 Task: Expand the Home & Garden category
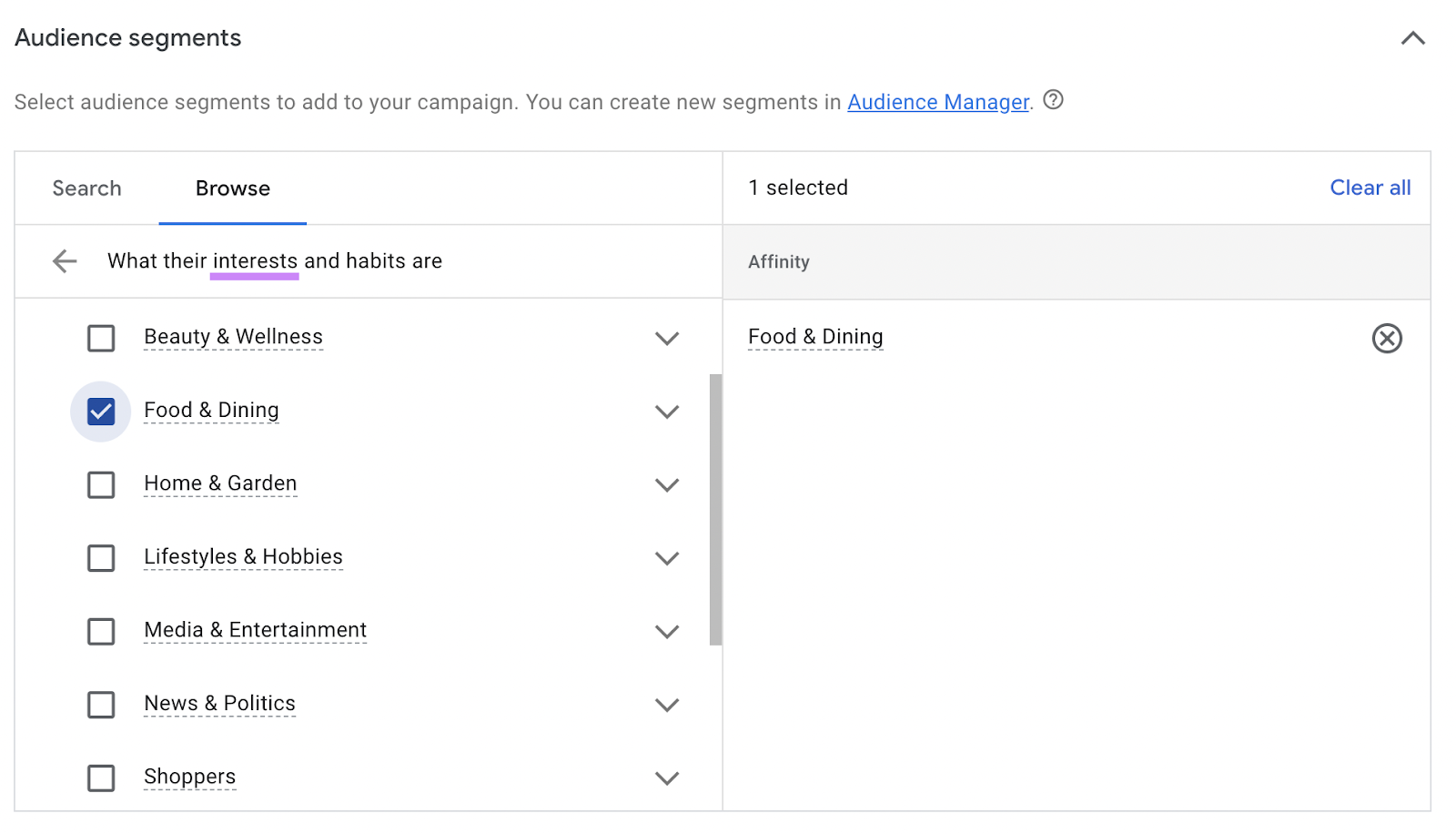pyautogui.click(x=667, y=485)
